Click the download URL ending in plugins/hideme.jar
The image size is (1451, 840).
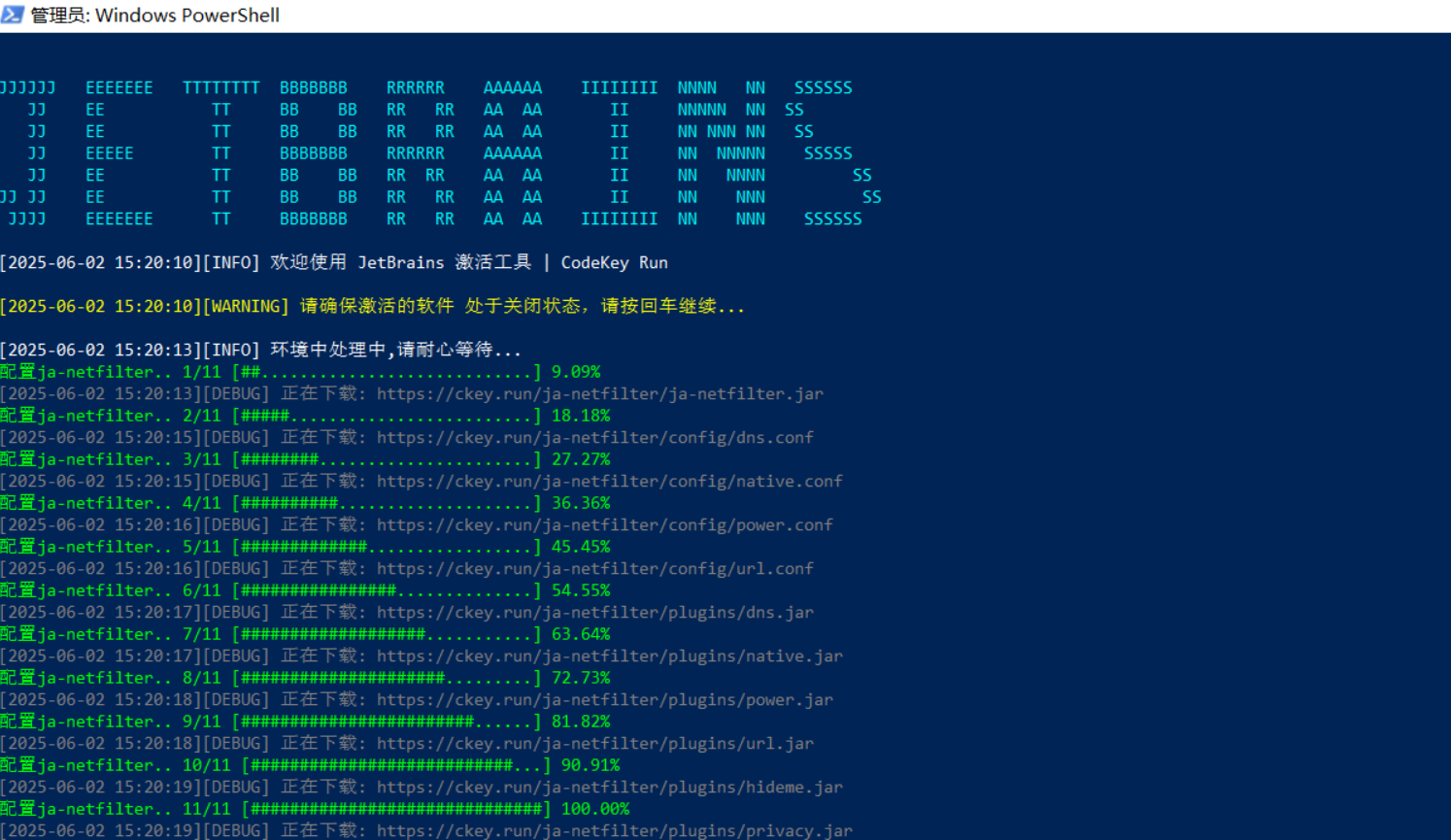[610, 788]
